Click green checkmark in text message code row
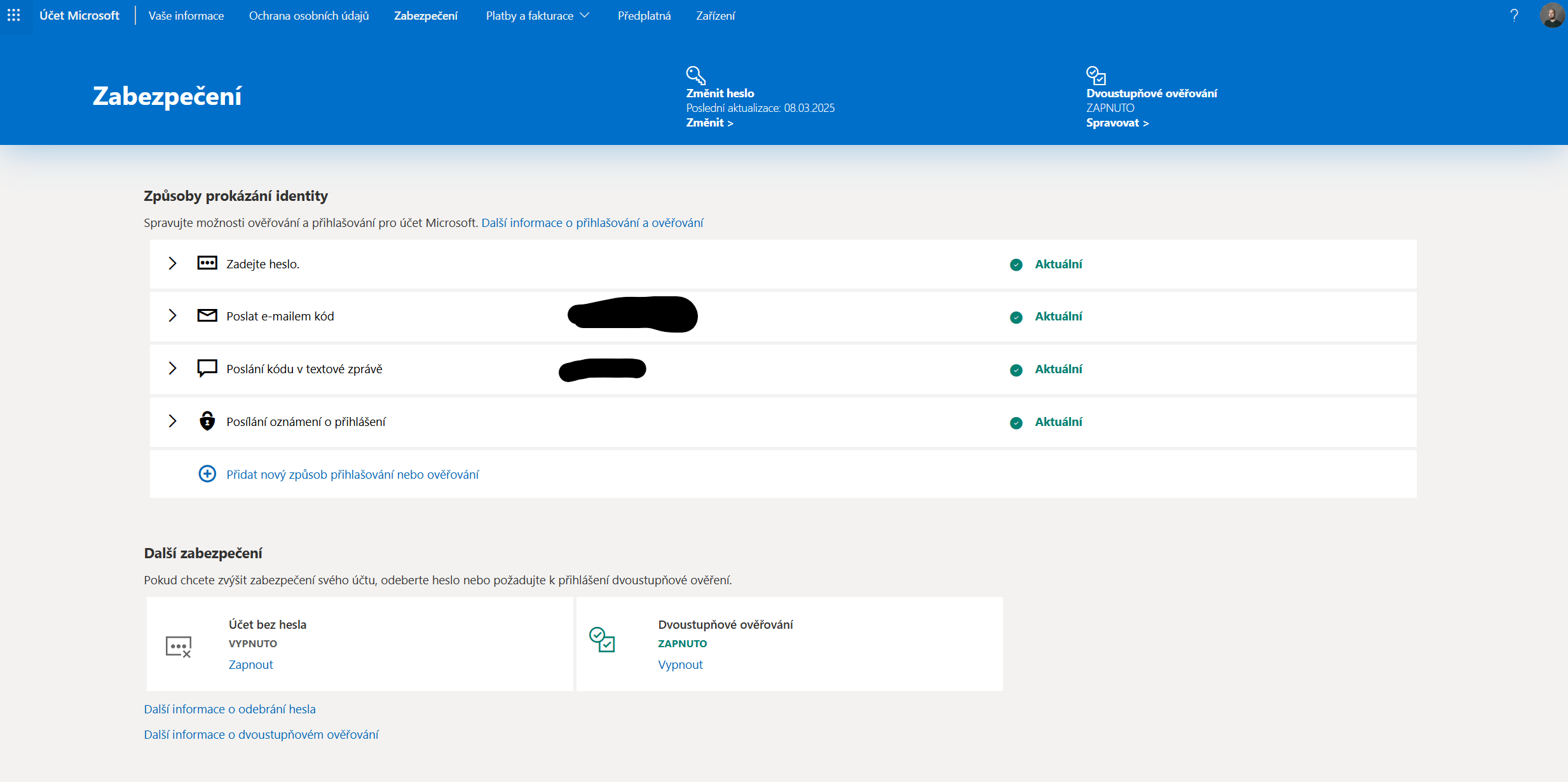Image resolution: width=1568 pixels, height=782 pixels. [x=1016, y=370]
